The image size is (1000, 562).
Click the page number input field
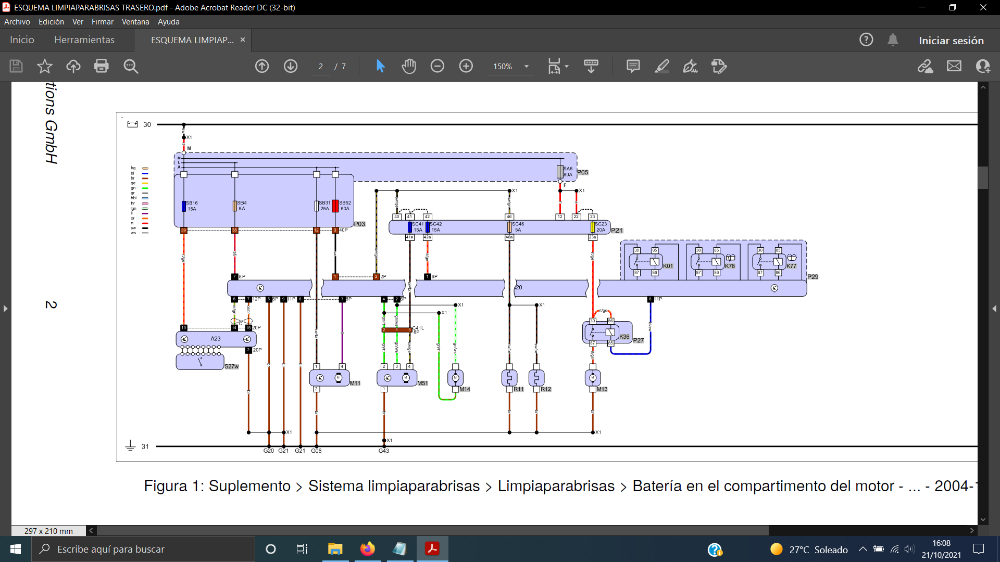point(321,66)
